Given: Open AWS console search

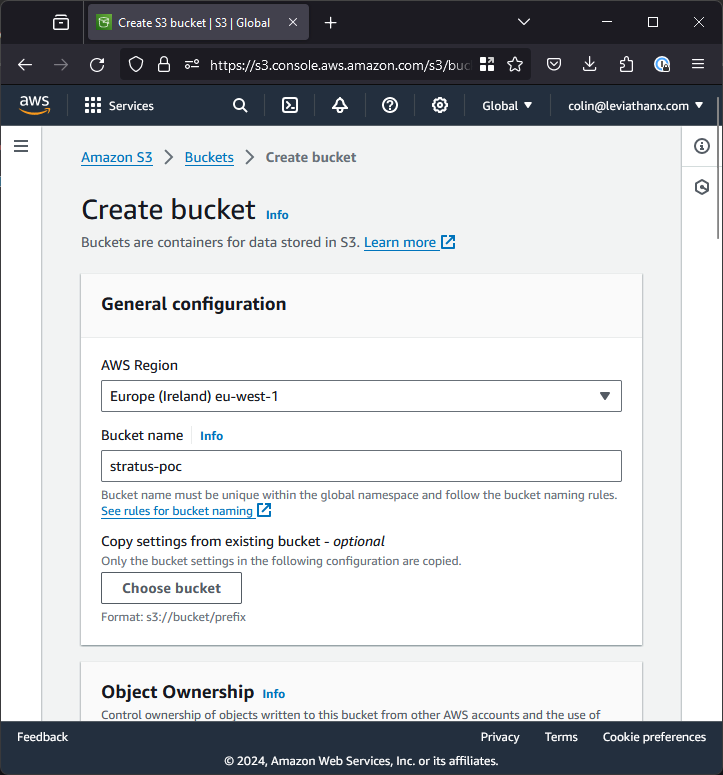Looking at the screenshot, I should [x=240, y=105].
